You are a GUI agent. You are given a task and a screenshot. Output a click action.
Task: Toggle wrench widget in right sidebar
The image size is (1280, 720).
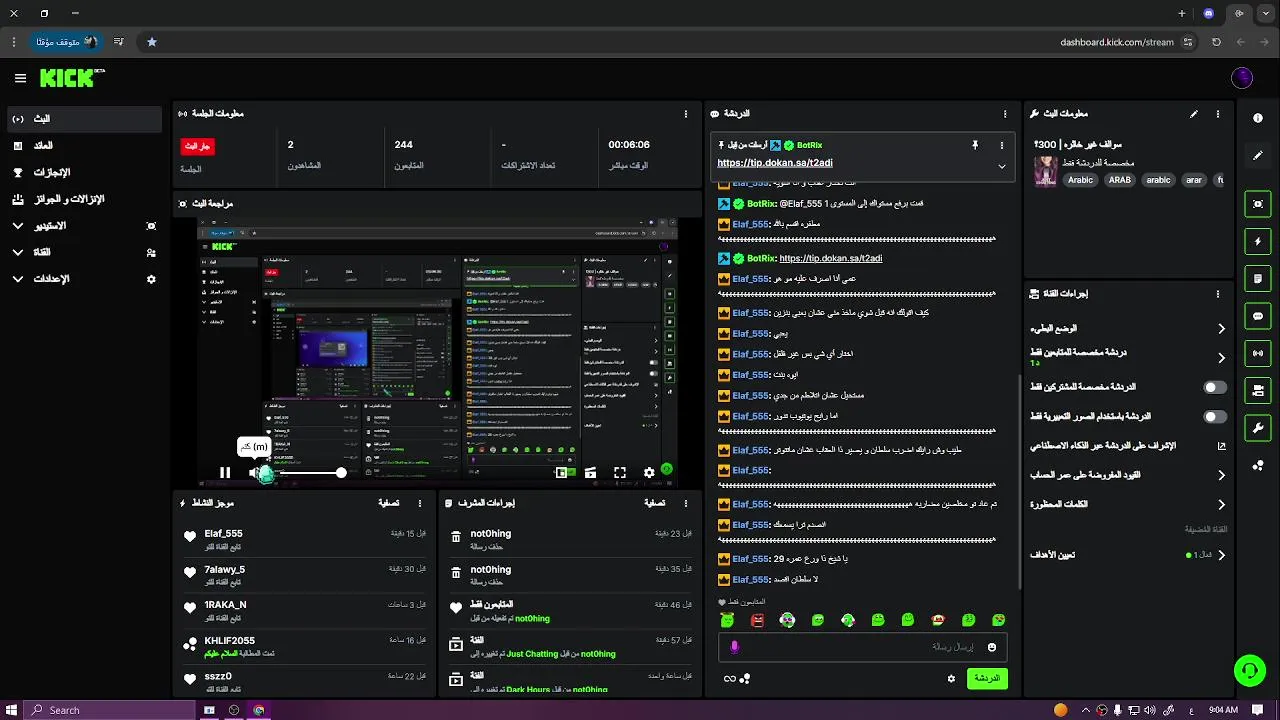[x=1258, y=428]
